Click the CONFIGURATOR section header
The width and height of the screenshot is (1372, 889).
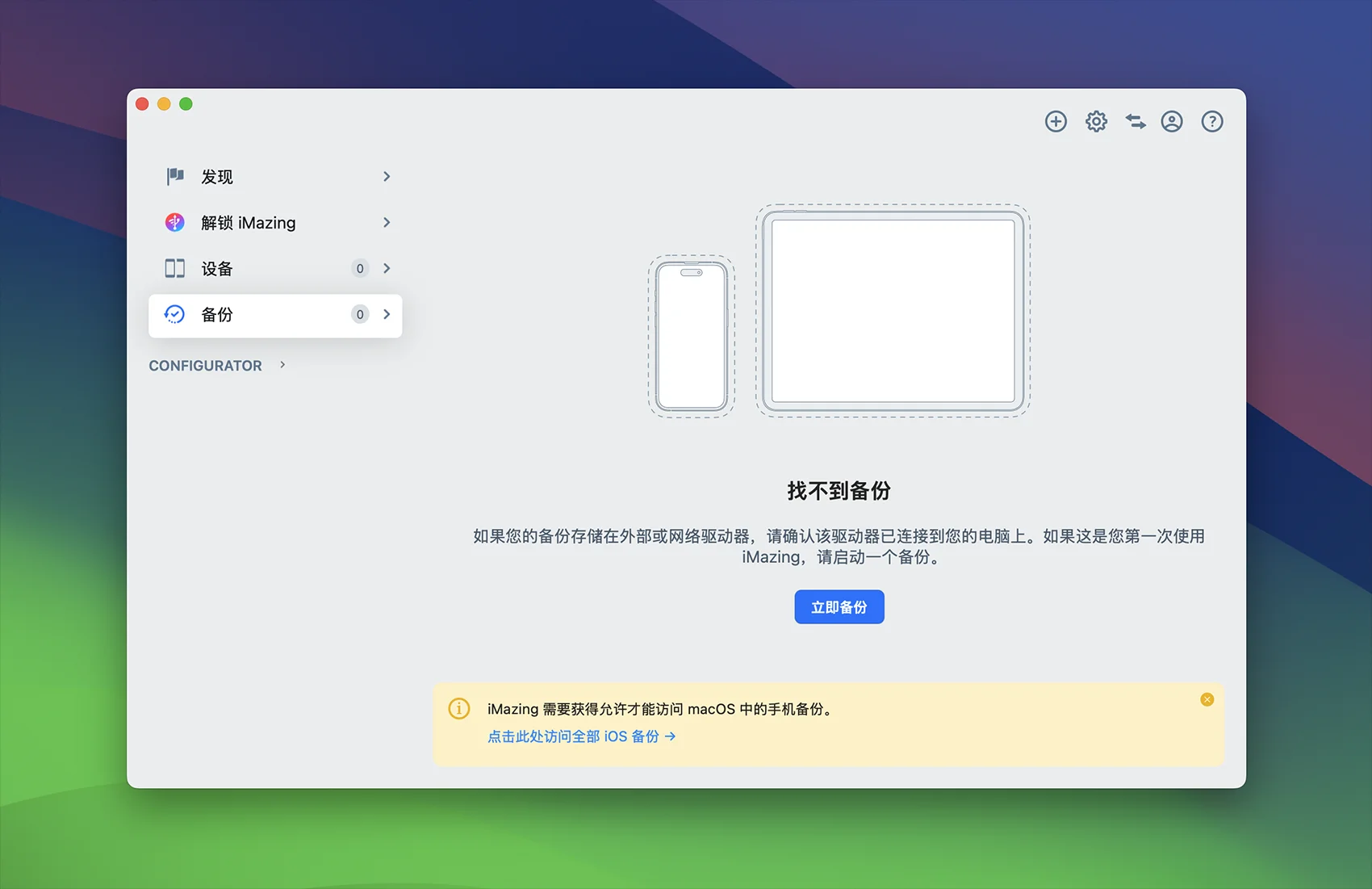click(205, 366)
